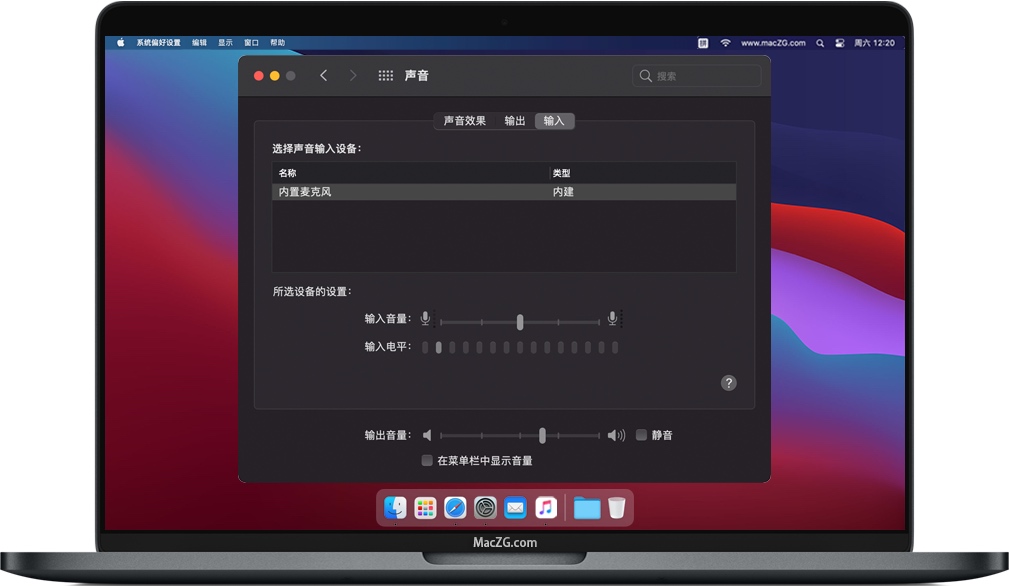The image size is (1009, 586).
Task: Enable the 静音 (mute) checkbox
Action: click(x=640, y=434)
